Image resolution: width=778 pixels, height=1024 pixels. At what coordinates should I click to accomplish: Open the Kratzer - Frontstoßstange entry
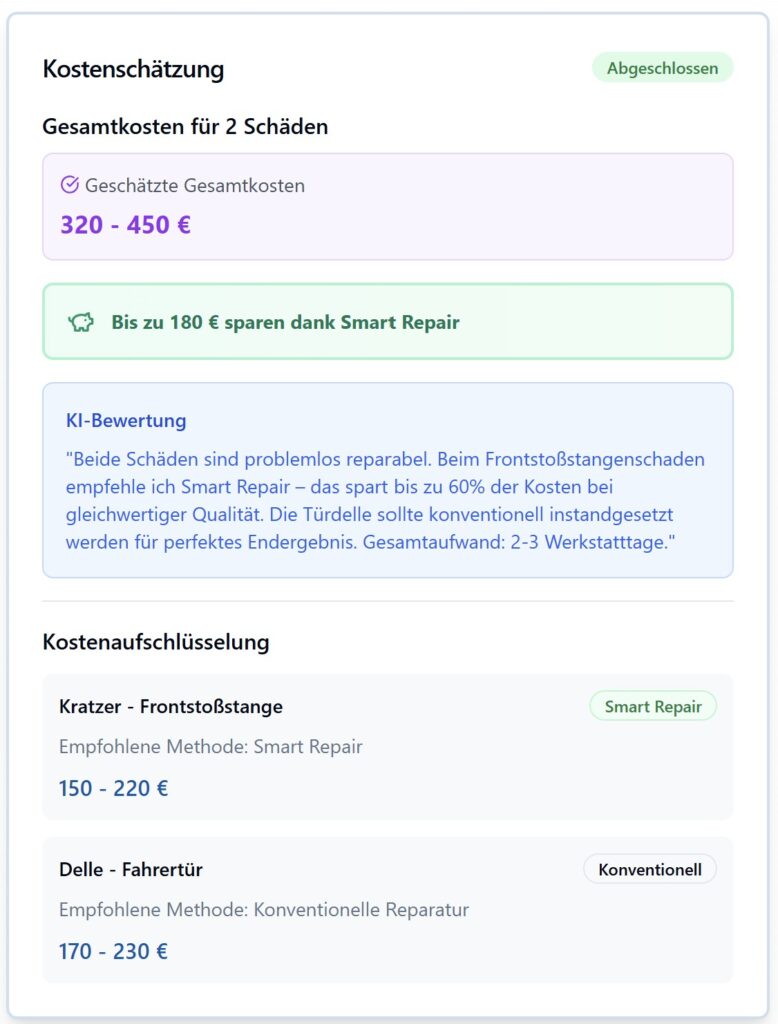pyautogui.click(x=388, y=747)
